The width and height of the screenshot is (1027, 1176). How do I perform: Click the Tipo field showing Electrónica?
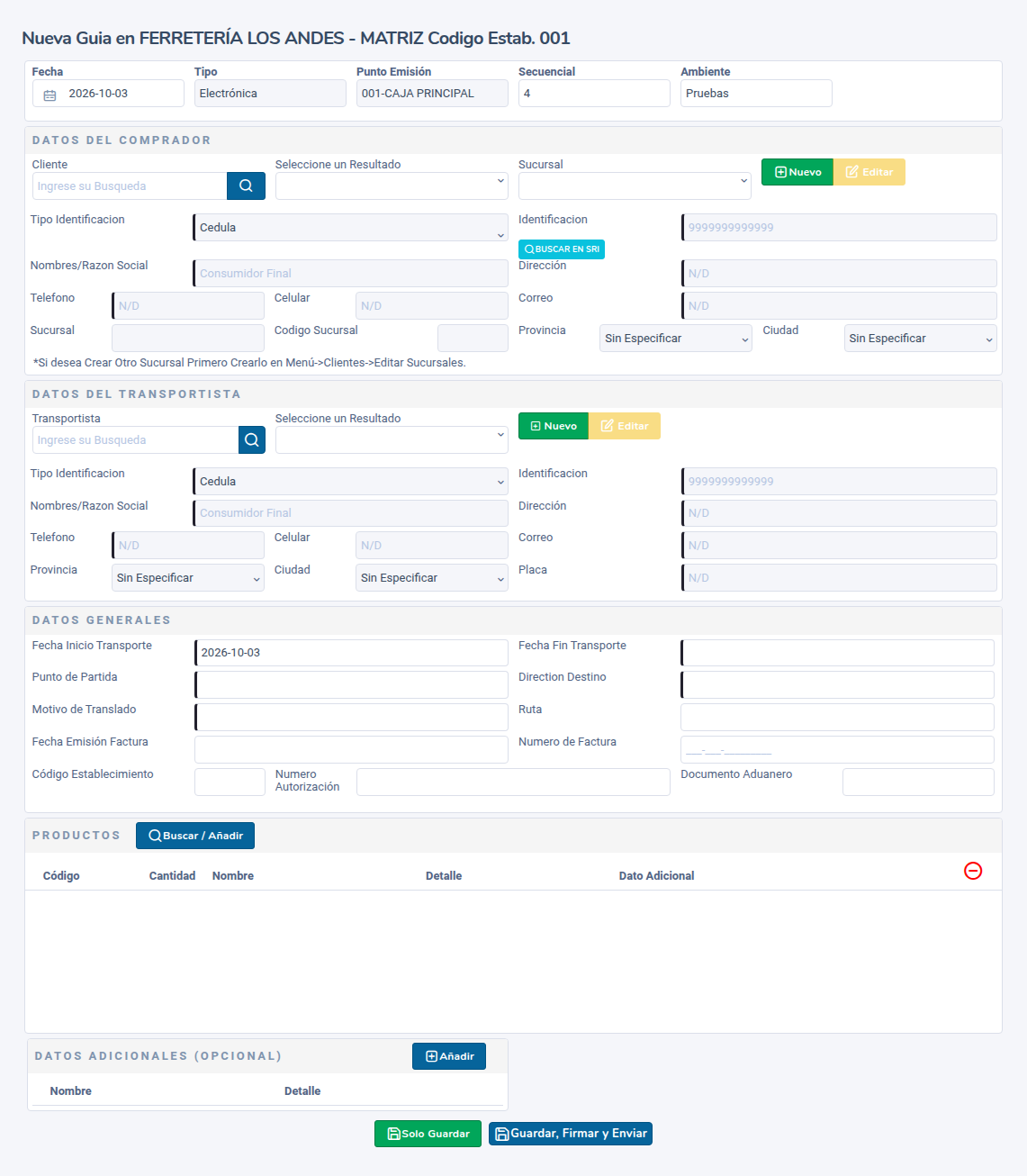270,94
